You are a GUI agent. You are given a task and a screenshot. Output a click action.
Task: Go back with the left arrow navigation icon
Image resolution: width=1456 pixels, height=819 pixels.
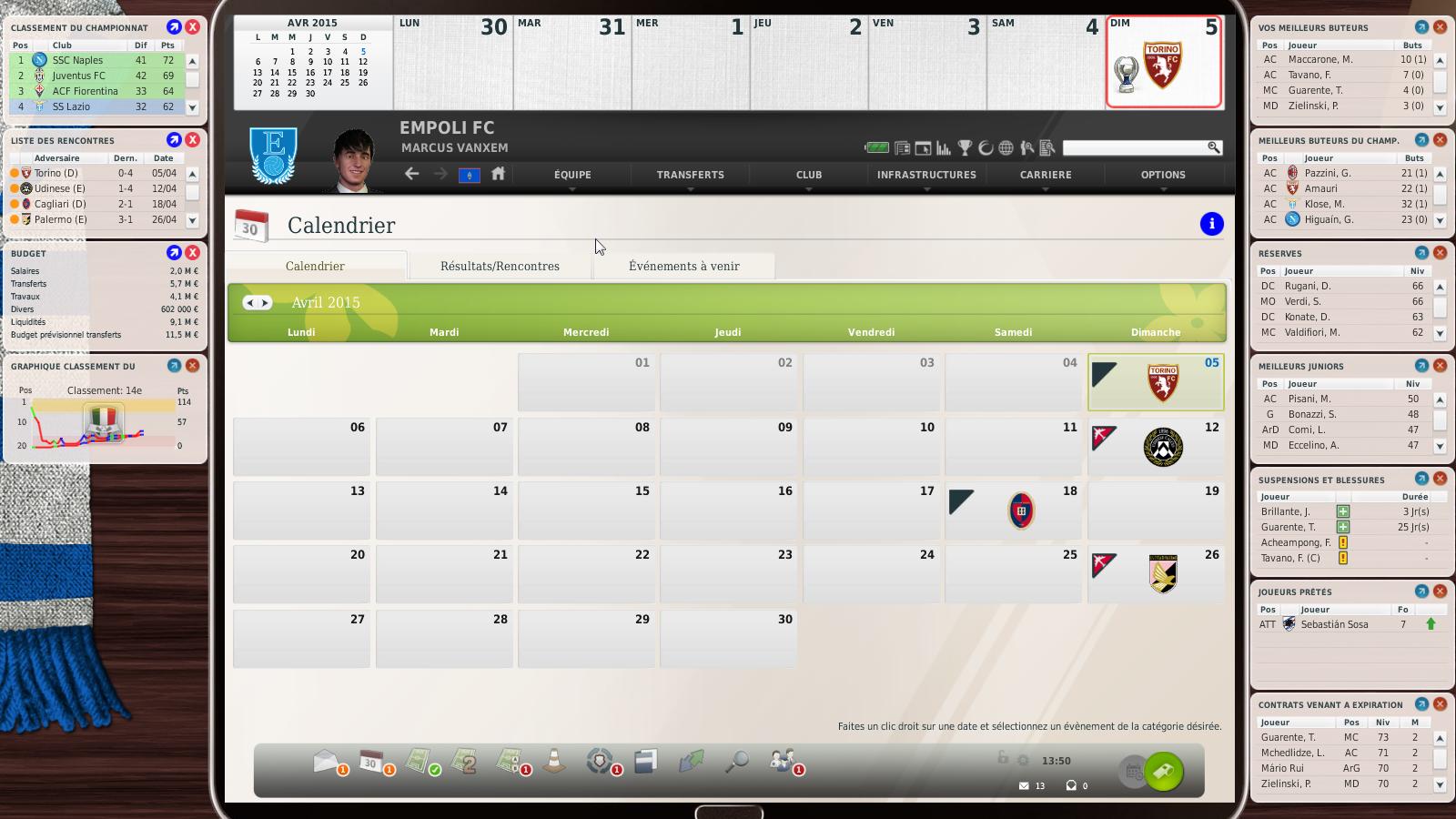click(x=412, y=173)
